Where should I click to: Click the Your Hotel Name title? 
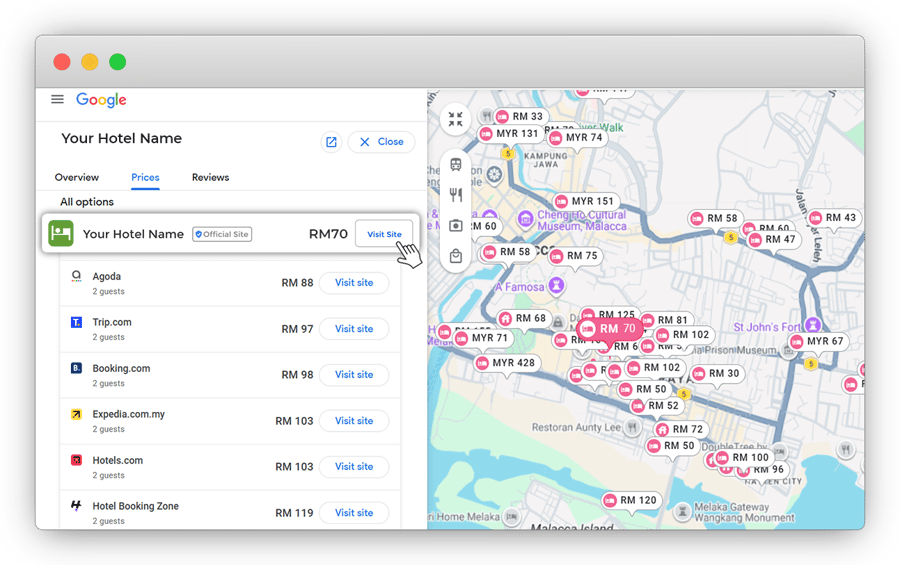122,138
